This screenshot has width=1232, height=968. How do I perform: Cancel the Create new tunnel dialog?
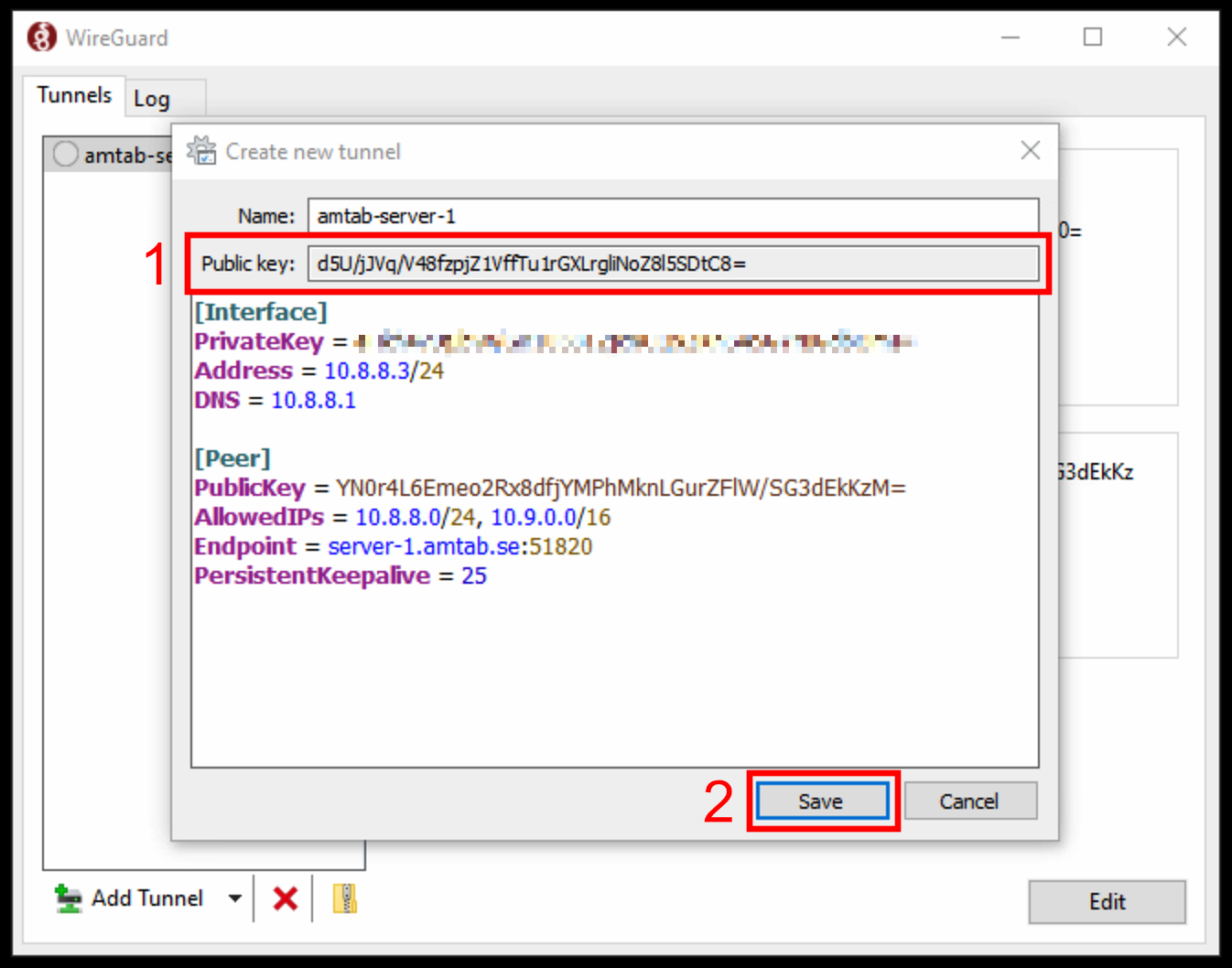pyautogui.click(x=969, y=801)
